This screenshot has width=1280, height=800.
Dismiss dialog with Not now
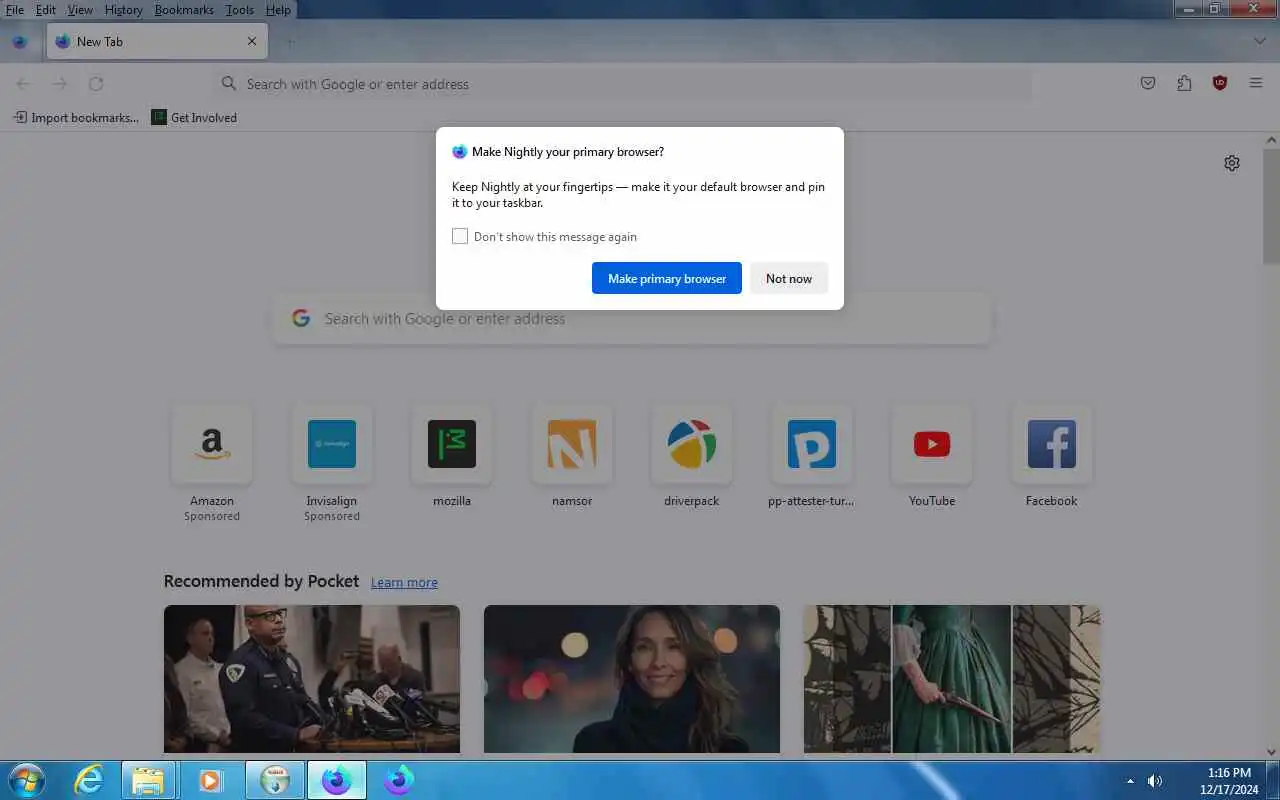pyautogui.click(x=789, y=278)
